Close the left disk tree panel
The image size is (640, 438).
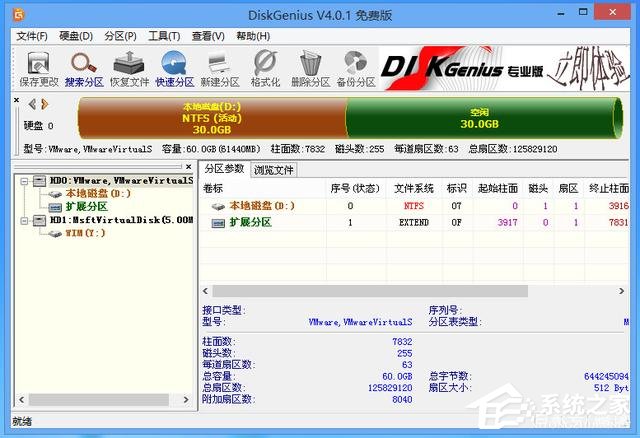[189, 166]
